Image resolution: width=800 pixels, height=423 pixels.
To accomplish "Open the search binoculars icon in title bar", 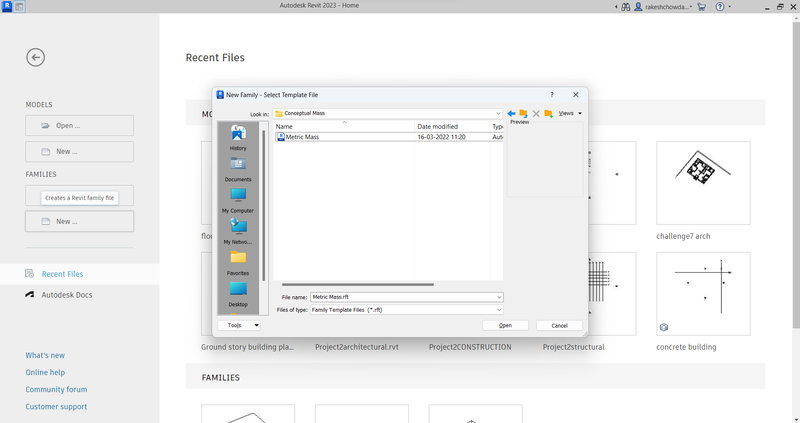I will (x=626, y=7).
